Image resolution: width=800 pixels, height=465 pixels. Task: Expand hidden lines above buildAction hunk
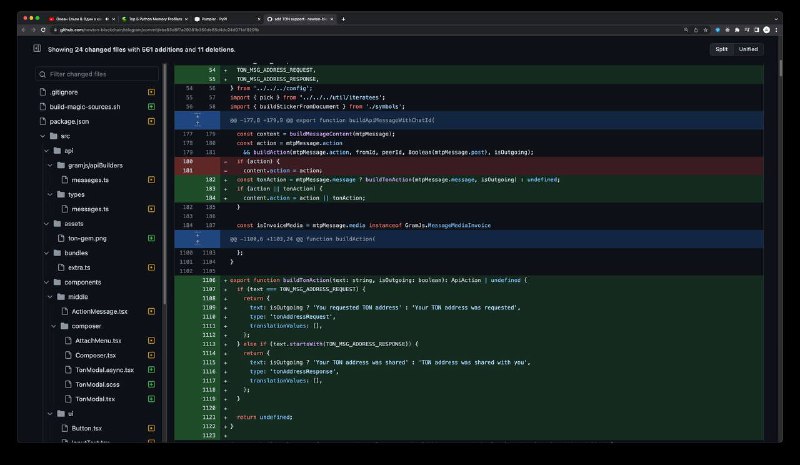[x=197, y=239]
